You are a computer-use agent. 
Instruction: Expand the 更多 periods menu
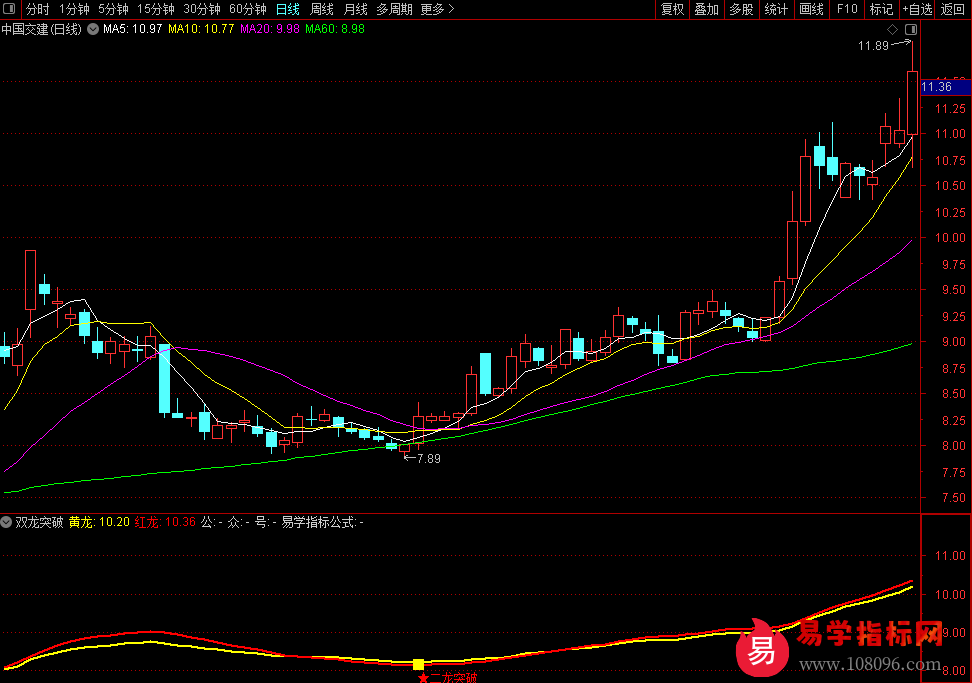click(x=437, y=9)
